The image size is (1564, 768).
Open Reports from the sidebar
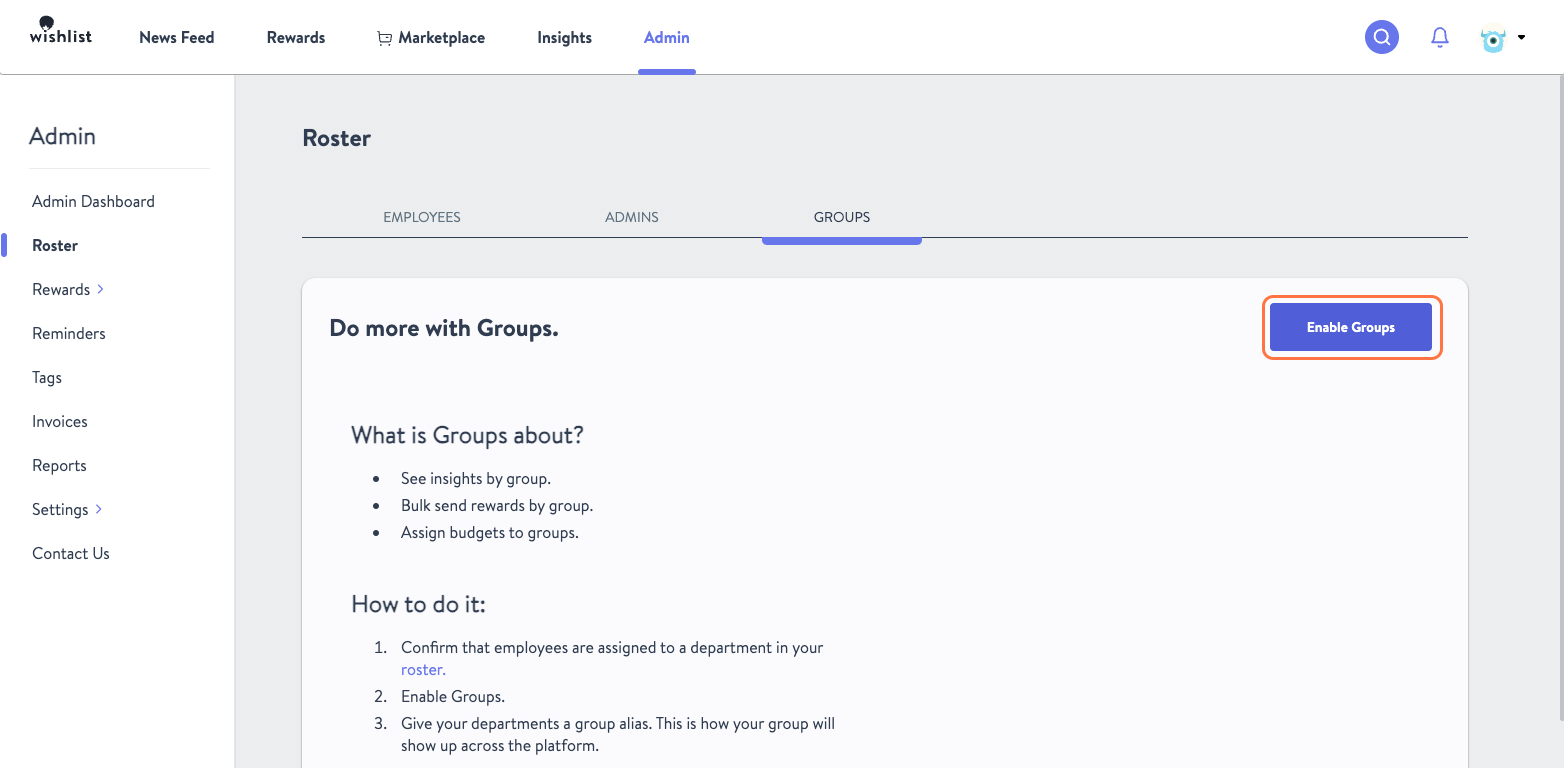(59, 465)
